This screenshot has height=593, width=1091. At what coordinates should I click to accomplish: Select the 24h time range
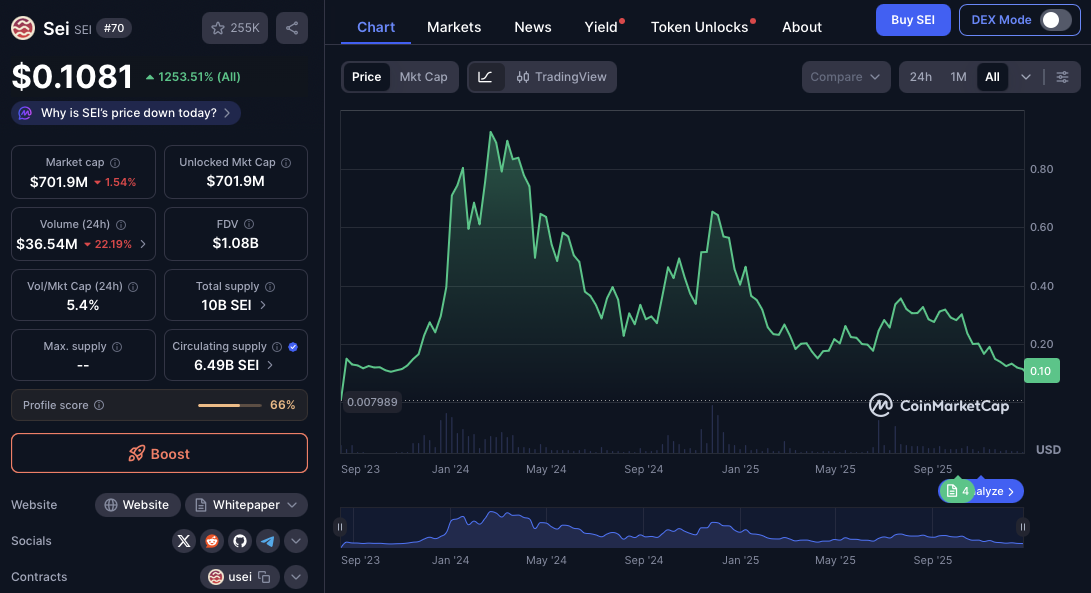coord(920,77)
